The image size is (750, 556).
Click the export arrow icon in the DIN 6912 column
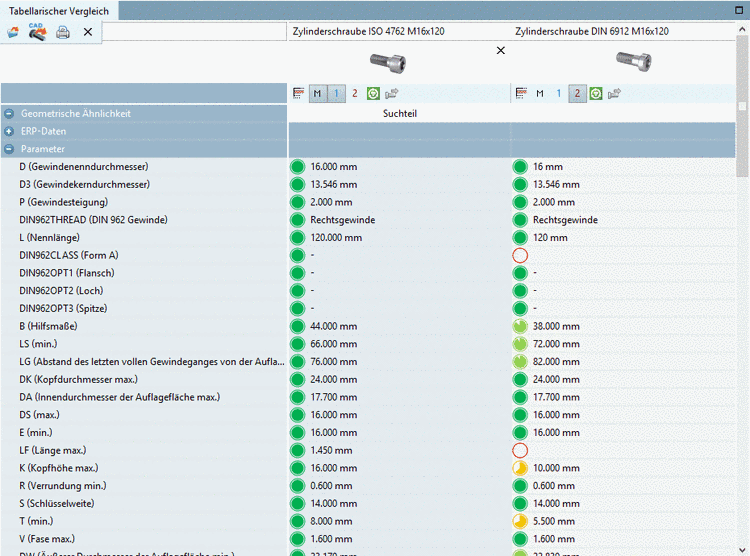pyautogui.click(x=614, y=93)
